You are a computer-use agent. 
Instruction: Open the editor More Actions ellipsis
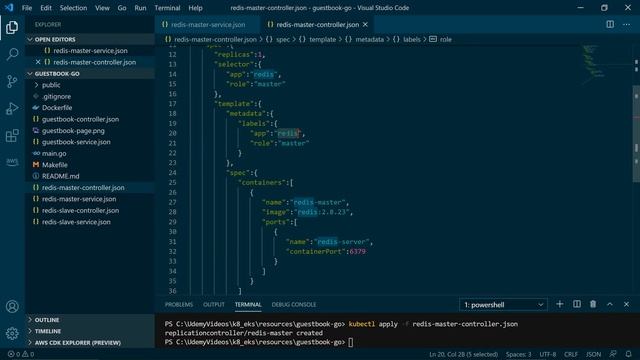coord(627,24)
